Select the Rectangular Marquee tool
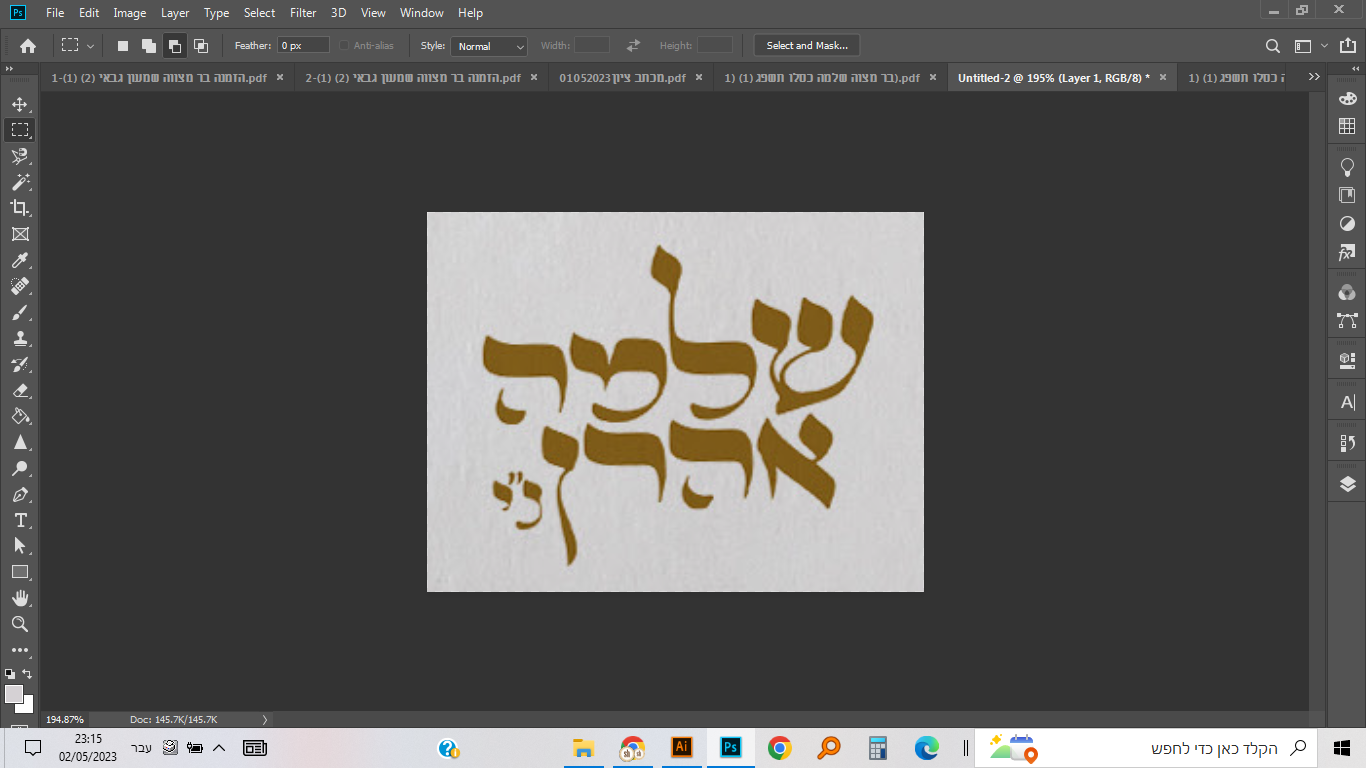 pyautogui.click(x=20, y=130)
